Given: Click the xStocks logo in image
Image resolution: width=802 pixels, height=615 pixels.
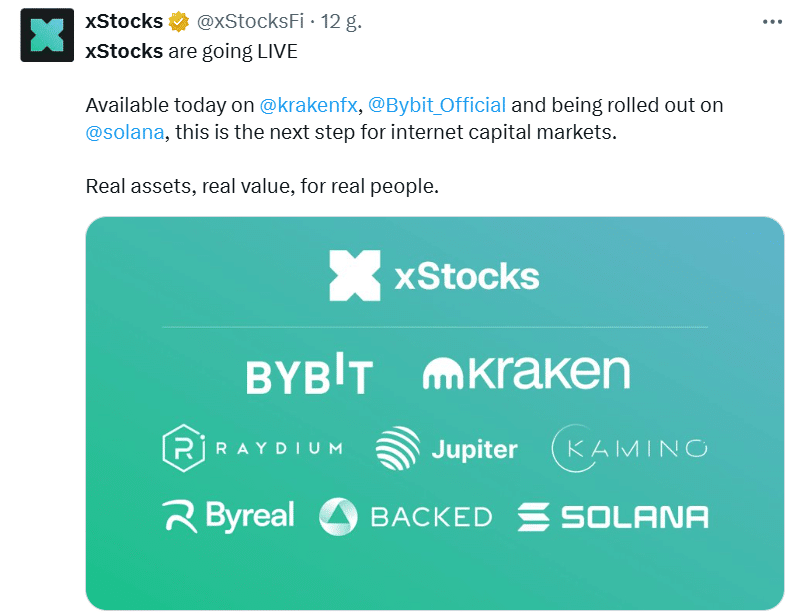Looking at the screenshot, I should (434, 276).
